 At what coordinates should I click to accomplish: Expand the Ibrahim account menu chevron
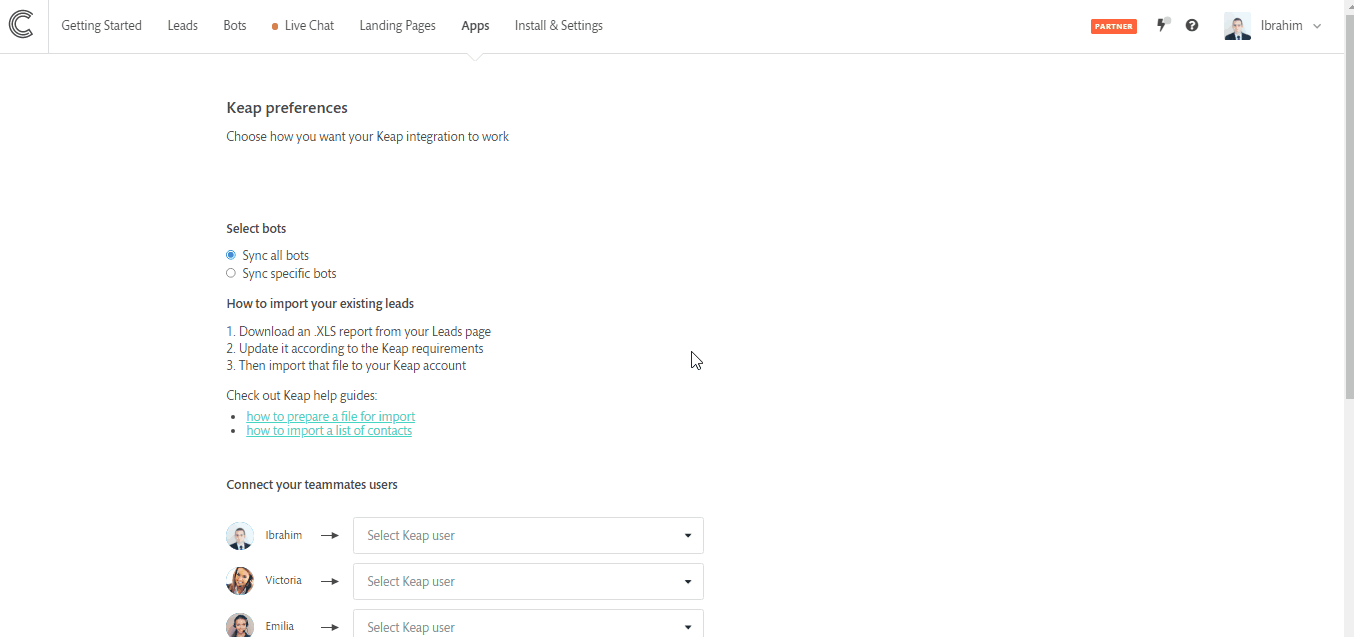click(x=1317, y=26)
